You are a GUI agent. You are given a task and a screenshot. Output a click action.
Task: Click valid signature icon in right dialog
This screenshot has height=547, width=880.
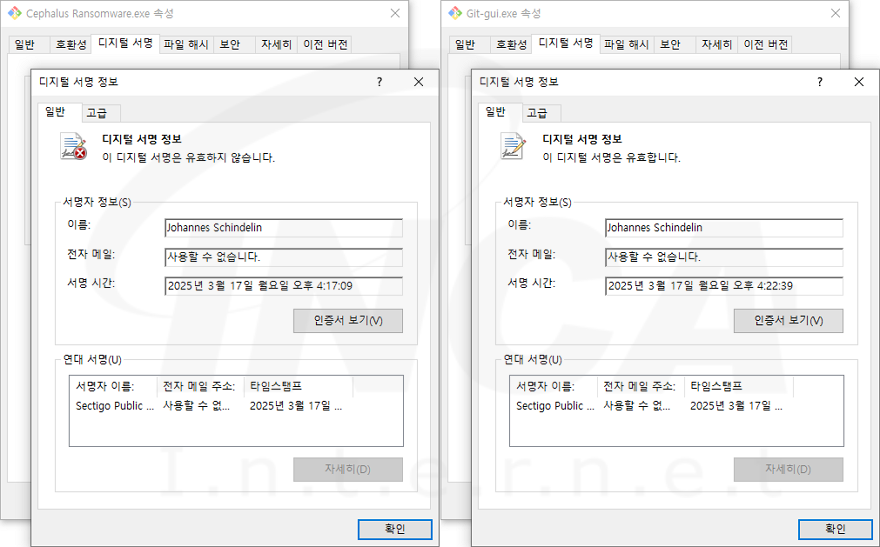click(513, 146)
